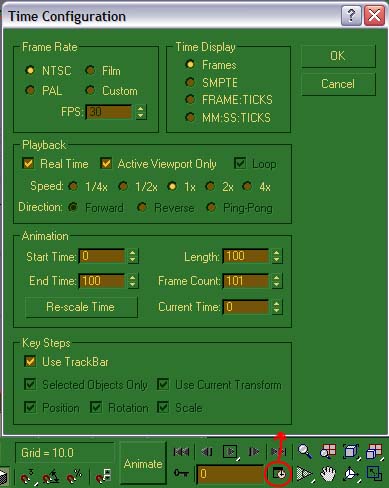The image size is (389, 488).
Task: Set playback speed to 2x
Action: pyautogui.click(x=210, y=186)
